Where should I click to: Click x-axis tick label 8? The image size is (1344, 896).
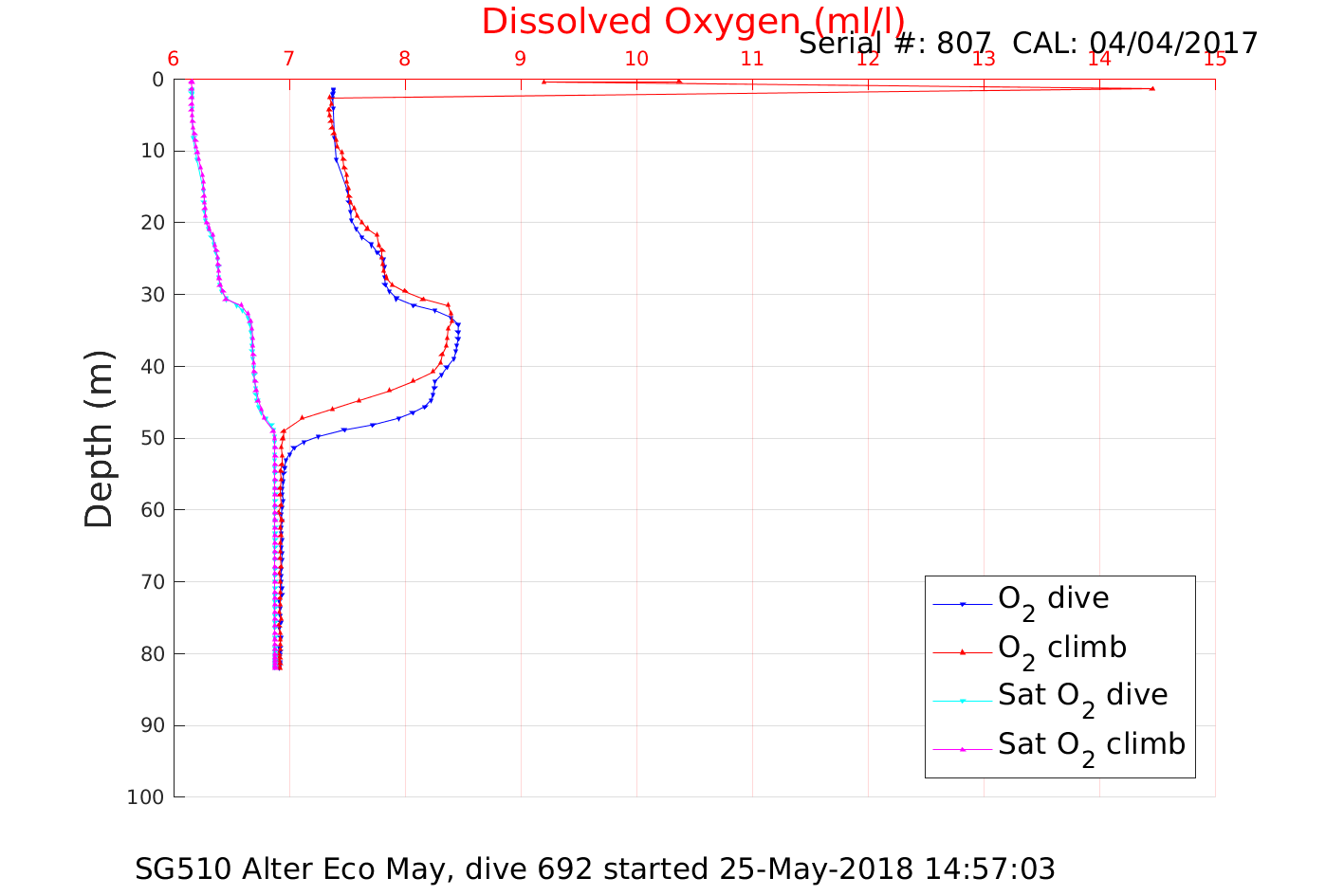tap(405, 60)
